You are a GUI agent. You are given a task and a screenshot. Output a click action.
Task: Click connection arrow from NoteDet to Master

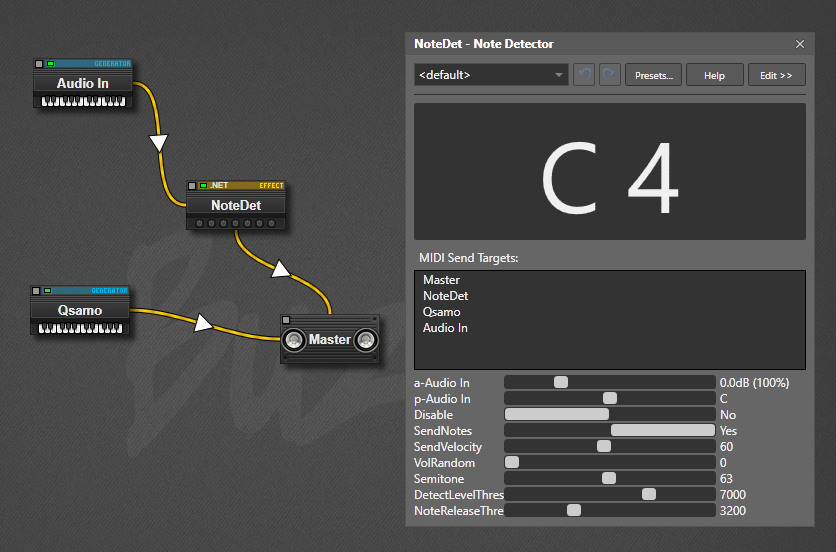click(x=282, y=268)
